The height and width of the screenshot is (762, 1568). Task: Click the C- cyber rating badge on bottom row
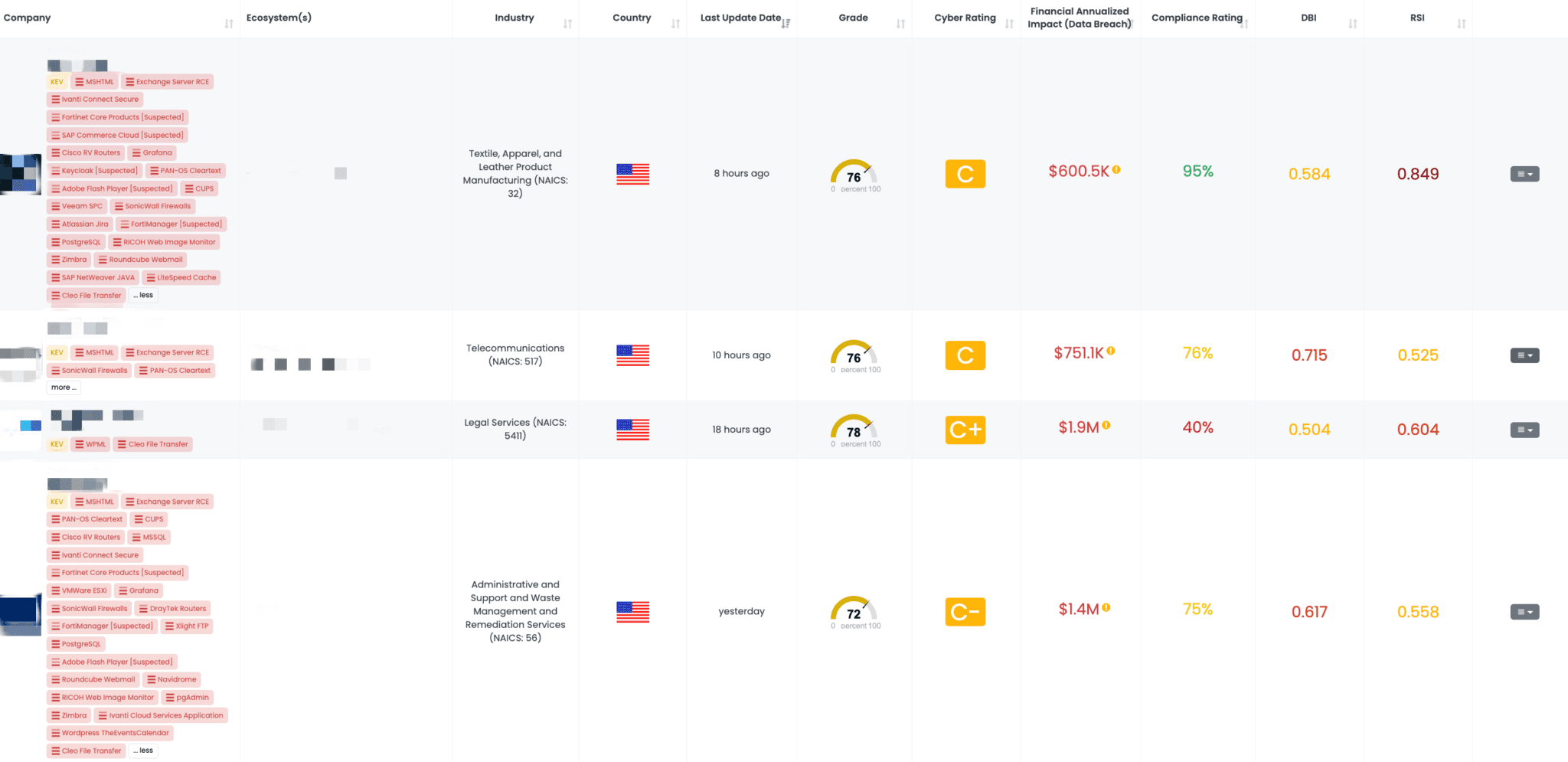coord(965,611)
